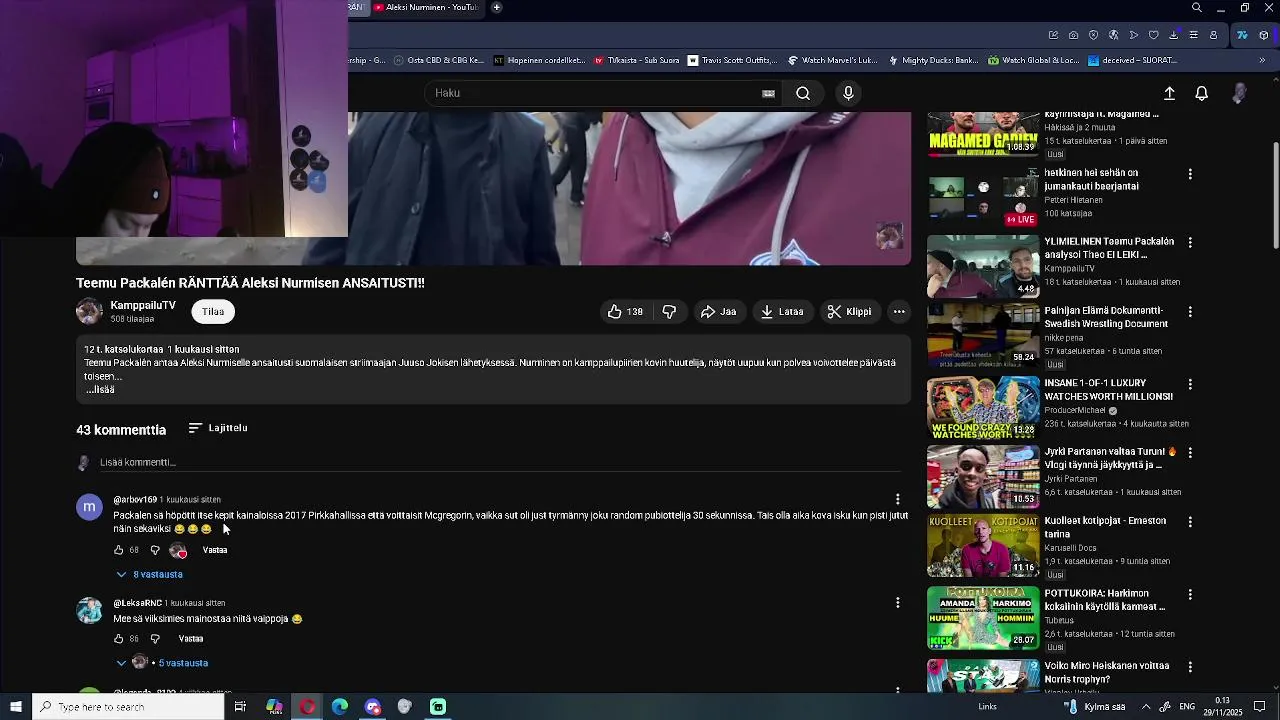Open the KamppailuTV channel name link
This screenshot has height=720, width=1280.
143,306
